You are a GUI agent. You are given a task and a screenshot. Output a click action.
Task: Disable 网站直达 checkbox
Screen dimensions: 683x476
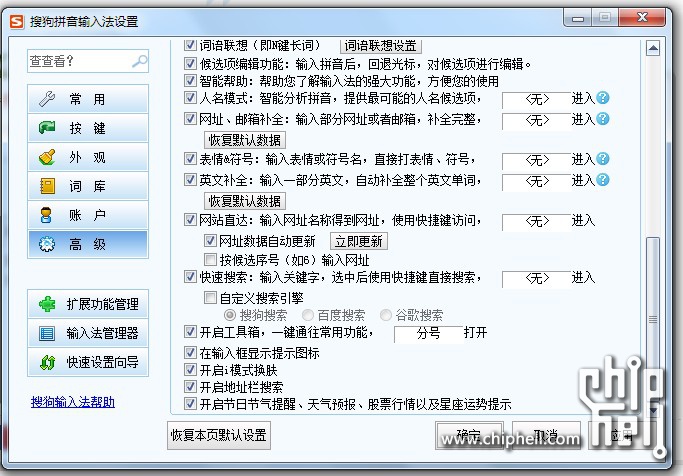(x=190, y=219)
